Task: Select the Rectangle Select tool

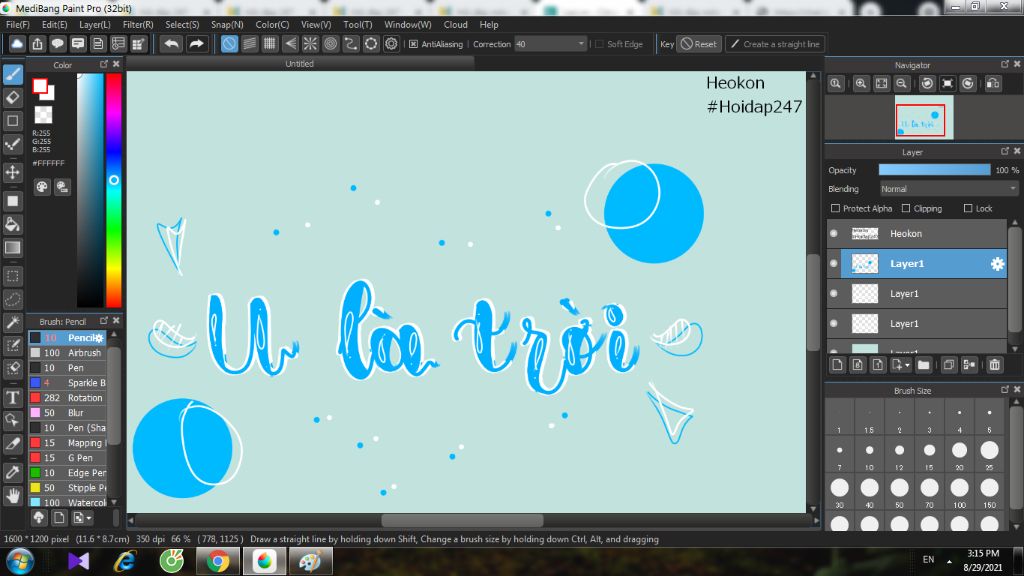Action: click(x=12, y=276)
